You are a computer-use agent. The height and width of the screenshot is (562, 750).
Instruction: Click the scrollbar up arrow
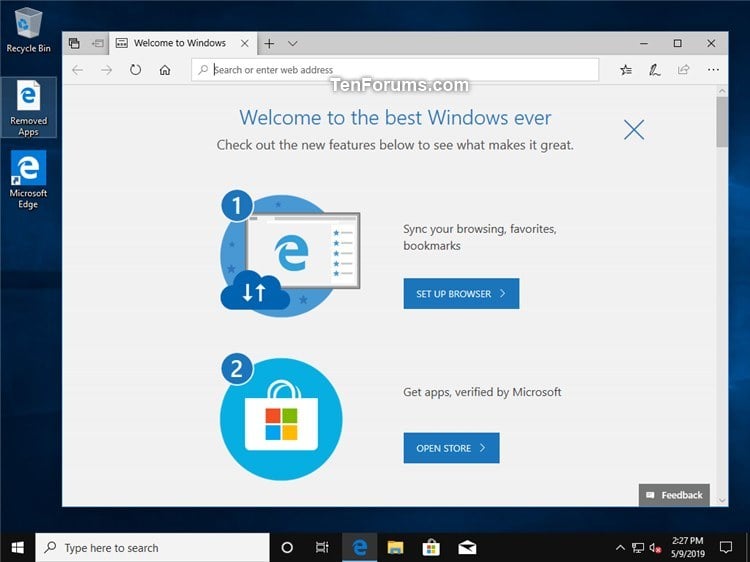coord(722,91)
